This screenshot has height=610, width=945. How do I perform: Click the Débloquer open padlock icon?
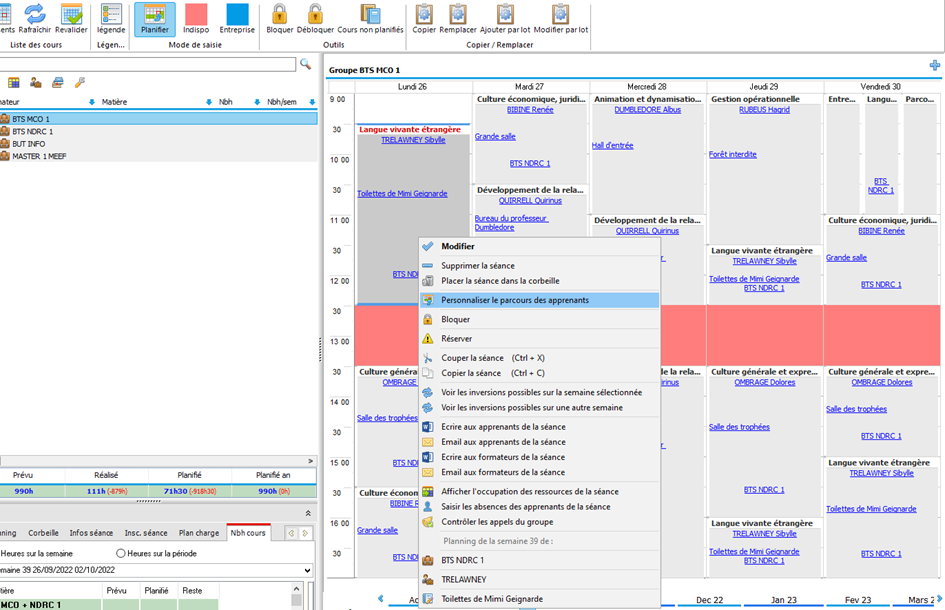(x=315, y=13)
